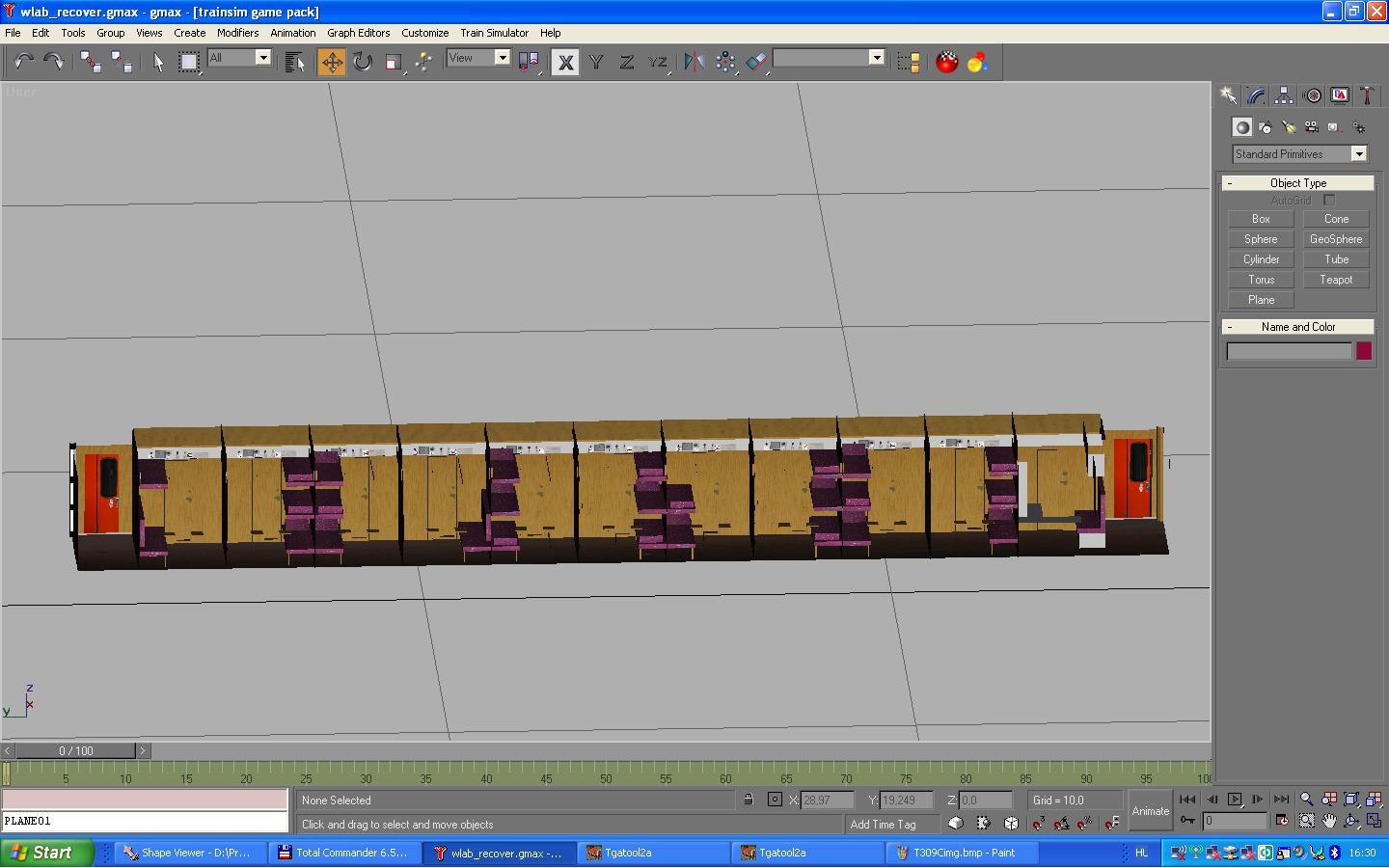This screenshot has width=1389, height=868.
Task: Click the 0 / 100 time slider
Action: point(76,750)
